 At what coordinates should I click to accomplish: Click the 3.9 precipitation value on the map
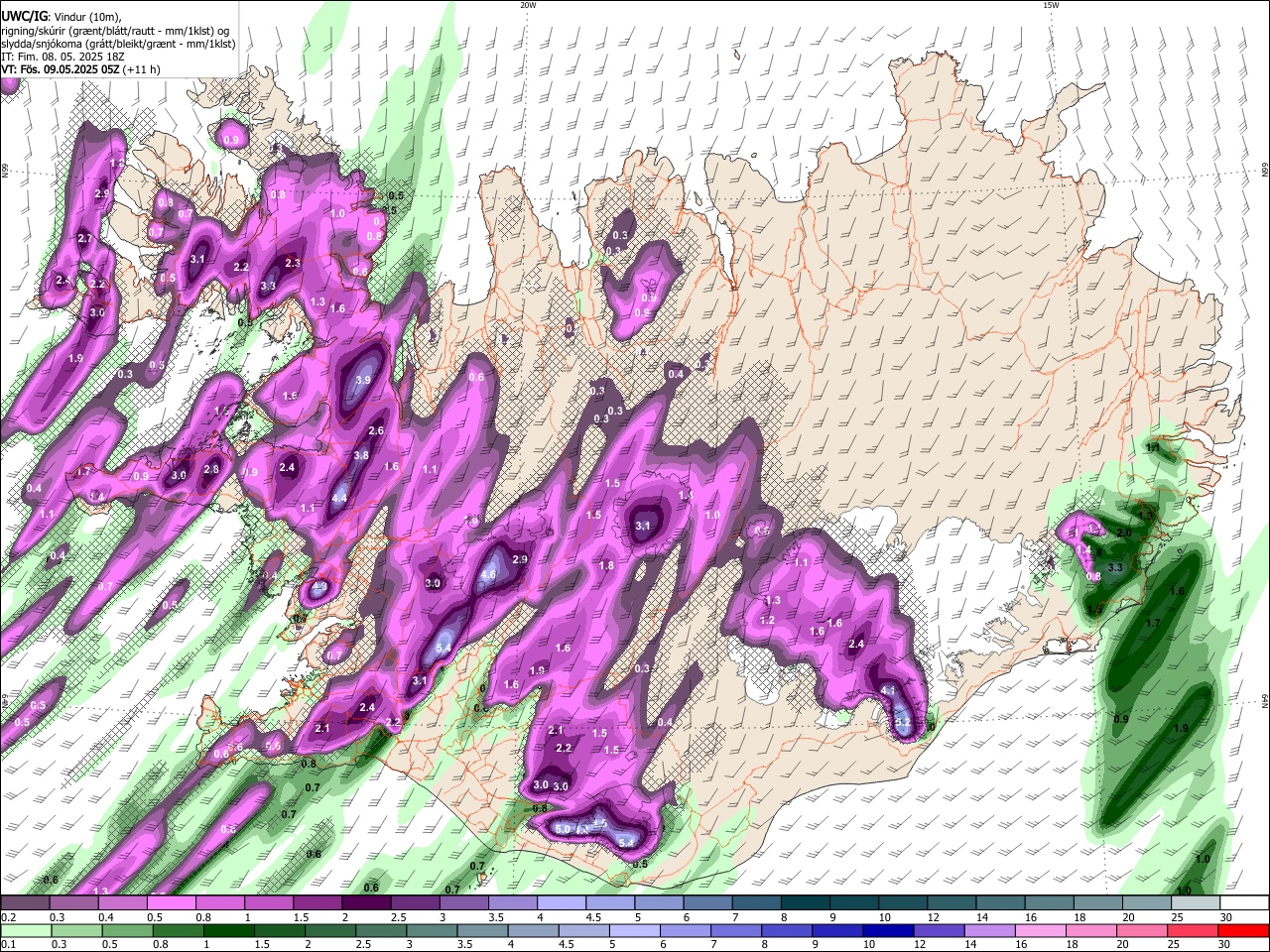coord(363,380)
